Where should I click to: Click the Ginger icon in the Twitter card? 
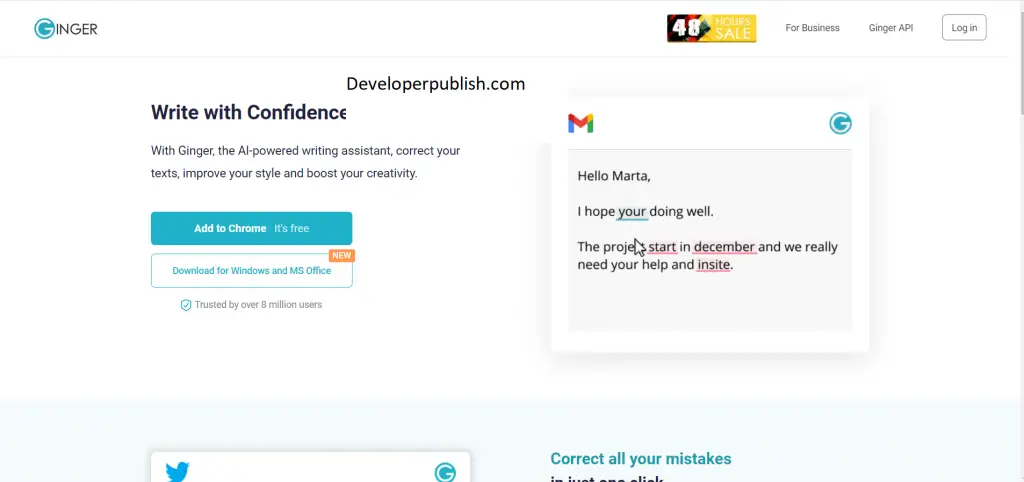click(445, 472)
